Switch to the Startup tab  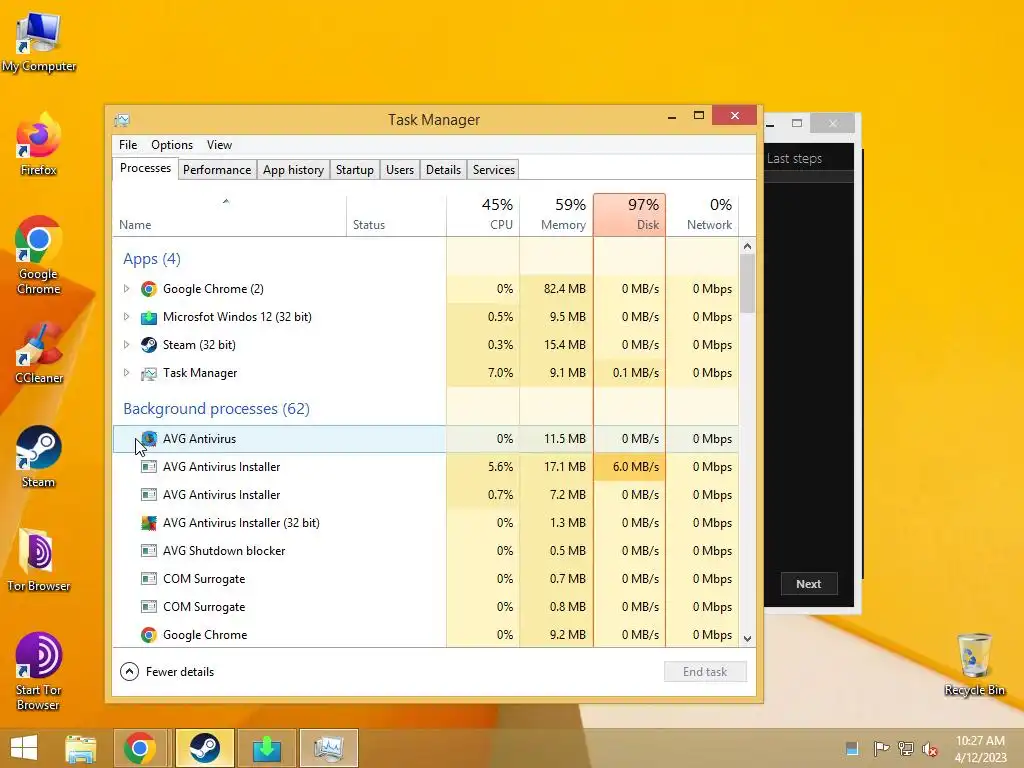click(355, 170)
